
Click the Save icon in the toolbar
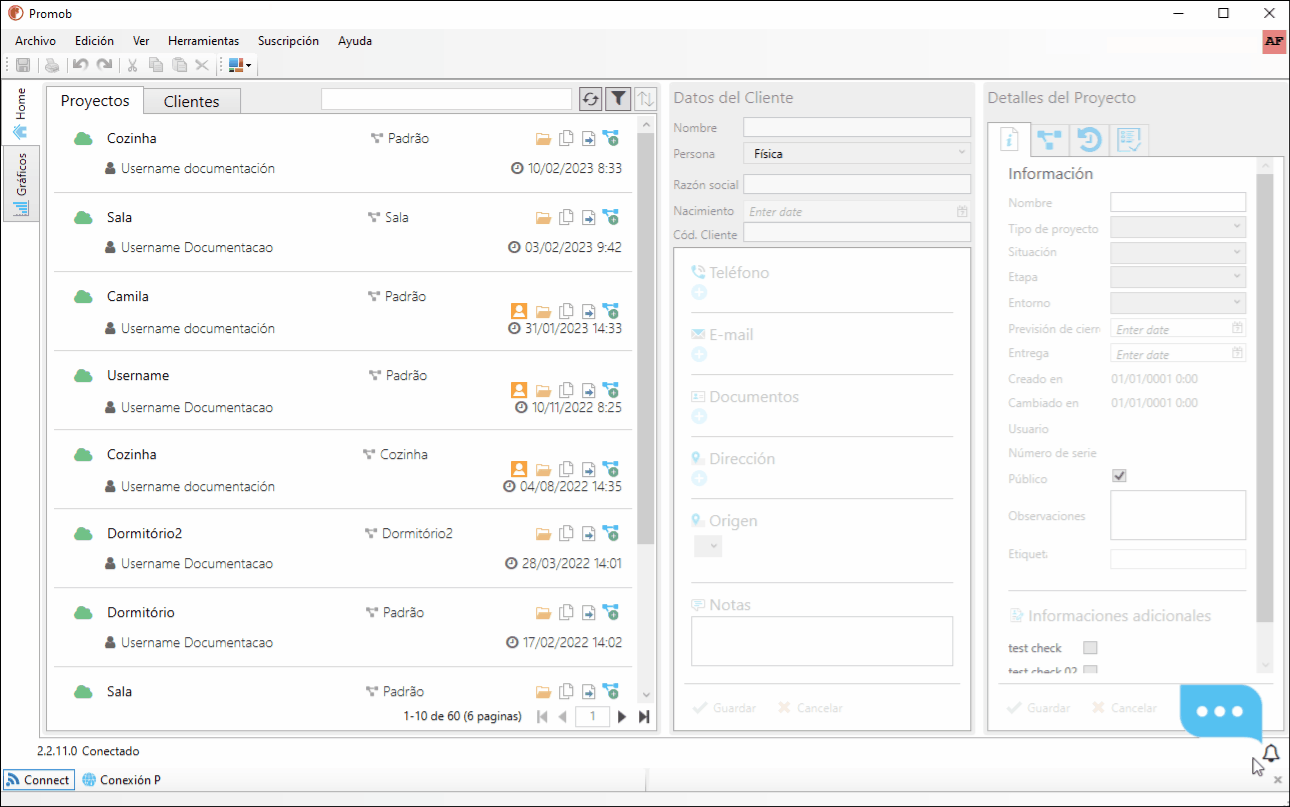[23, 65]
